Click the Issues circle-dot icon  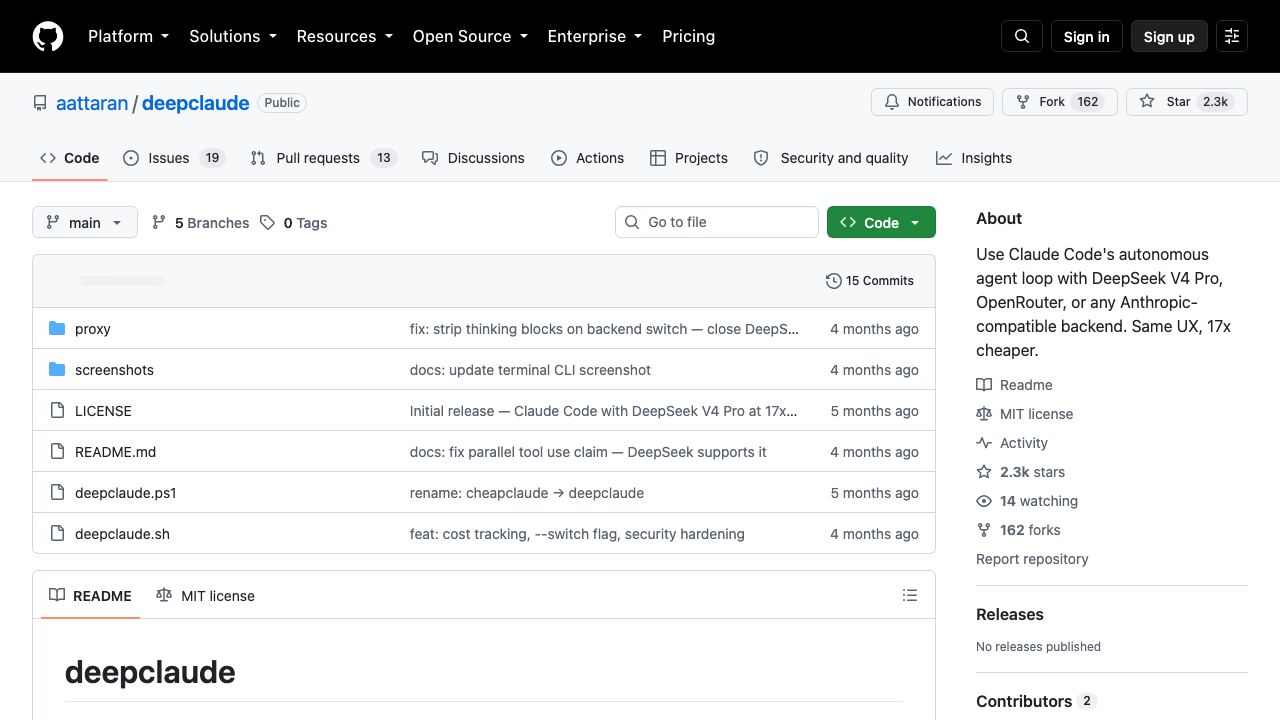[x=131, y=158]
